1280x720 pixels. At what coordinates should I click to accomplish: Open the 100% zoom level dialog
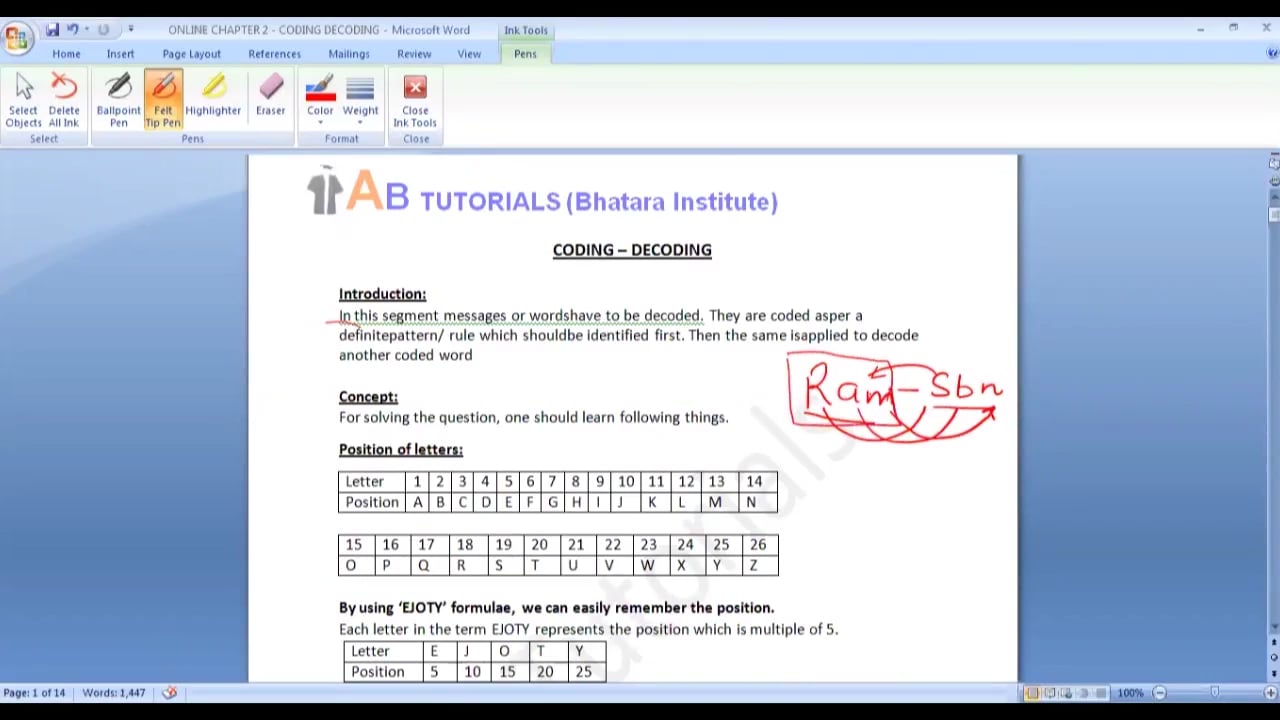point(1130,693)
